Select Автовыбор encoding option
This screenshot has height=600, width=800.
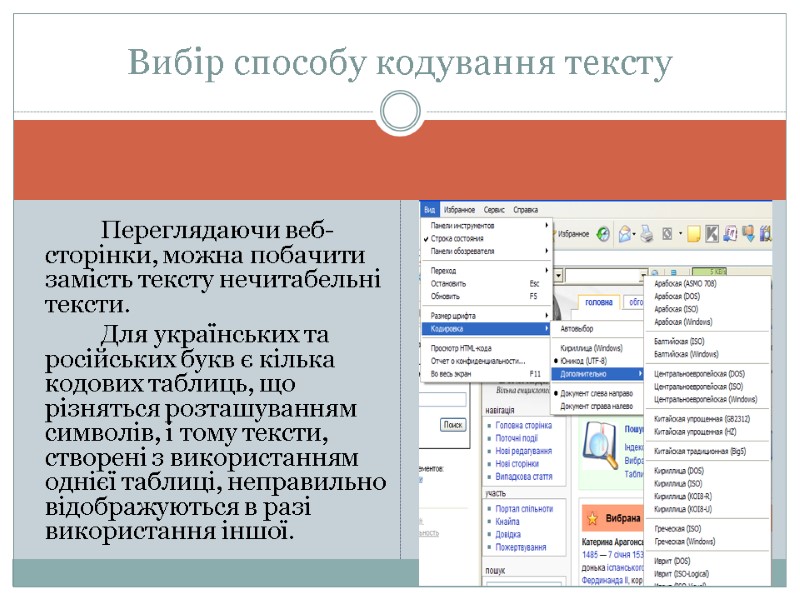tap(597, 329)
